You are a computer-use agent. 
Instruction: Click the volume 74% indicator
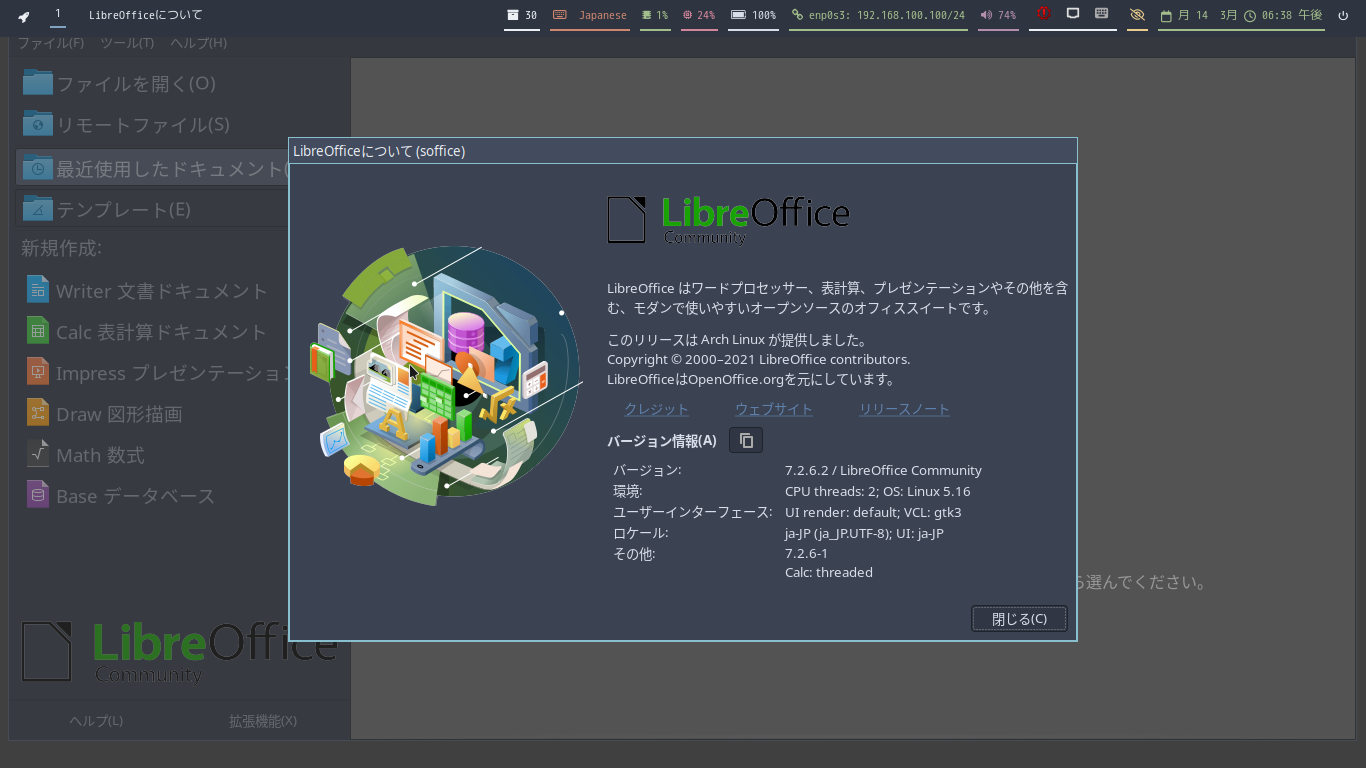998,16
